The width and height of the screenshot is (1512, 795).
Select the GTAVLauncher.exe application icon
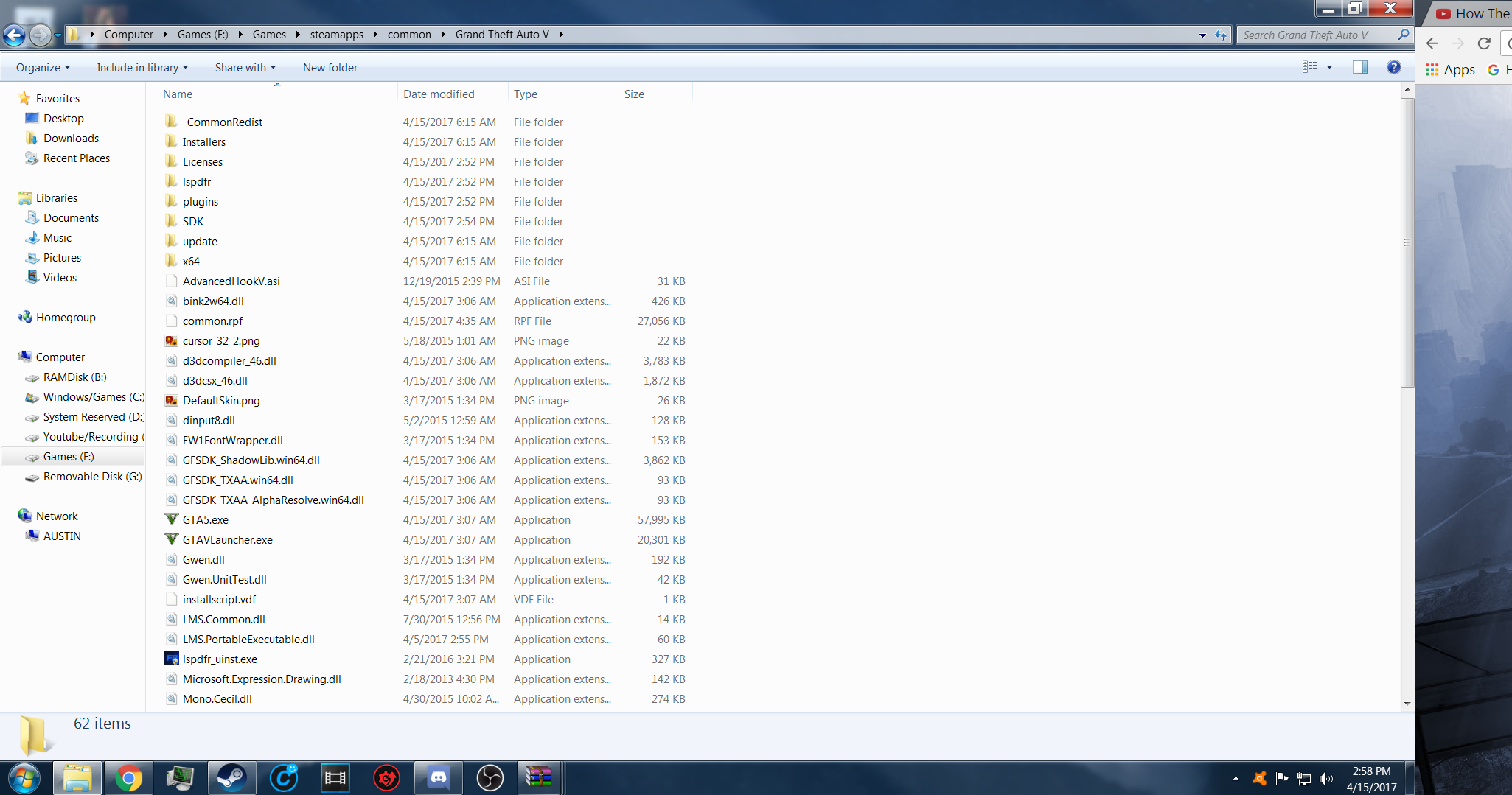click(171, 539)
